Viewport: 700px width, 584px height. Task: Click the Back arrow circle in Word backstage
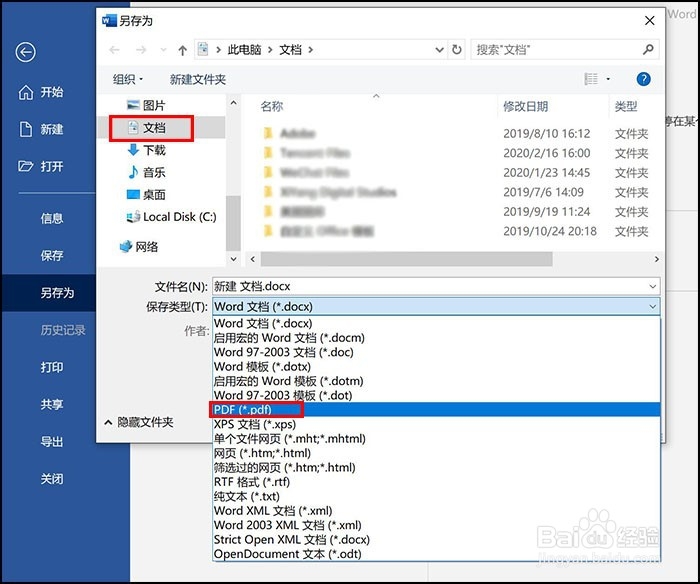[x=25, y=52]
